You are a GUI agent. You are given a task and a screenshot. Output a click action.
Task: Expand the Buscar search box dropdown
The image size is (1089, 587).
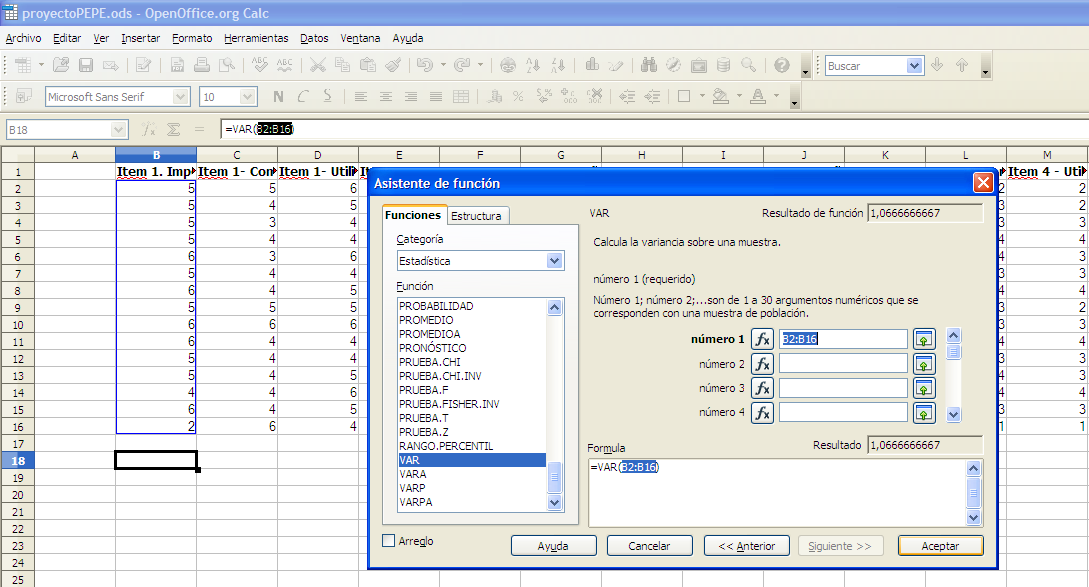[914, 66]
